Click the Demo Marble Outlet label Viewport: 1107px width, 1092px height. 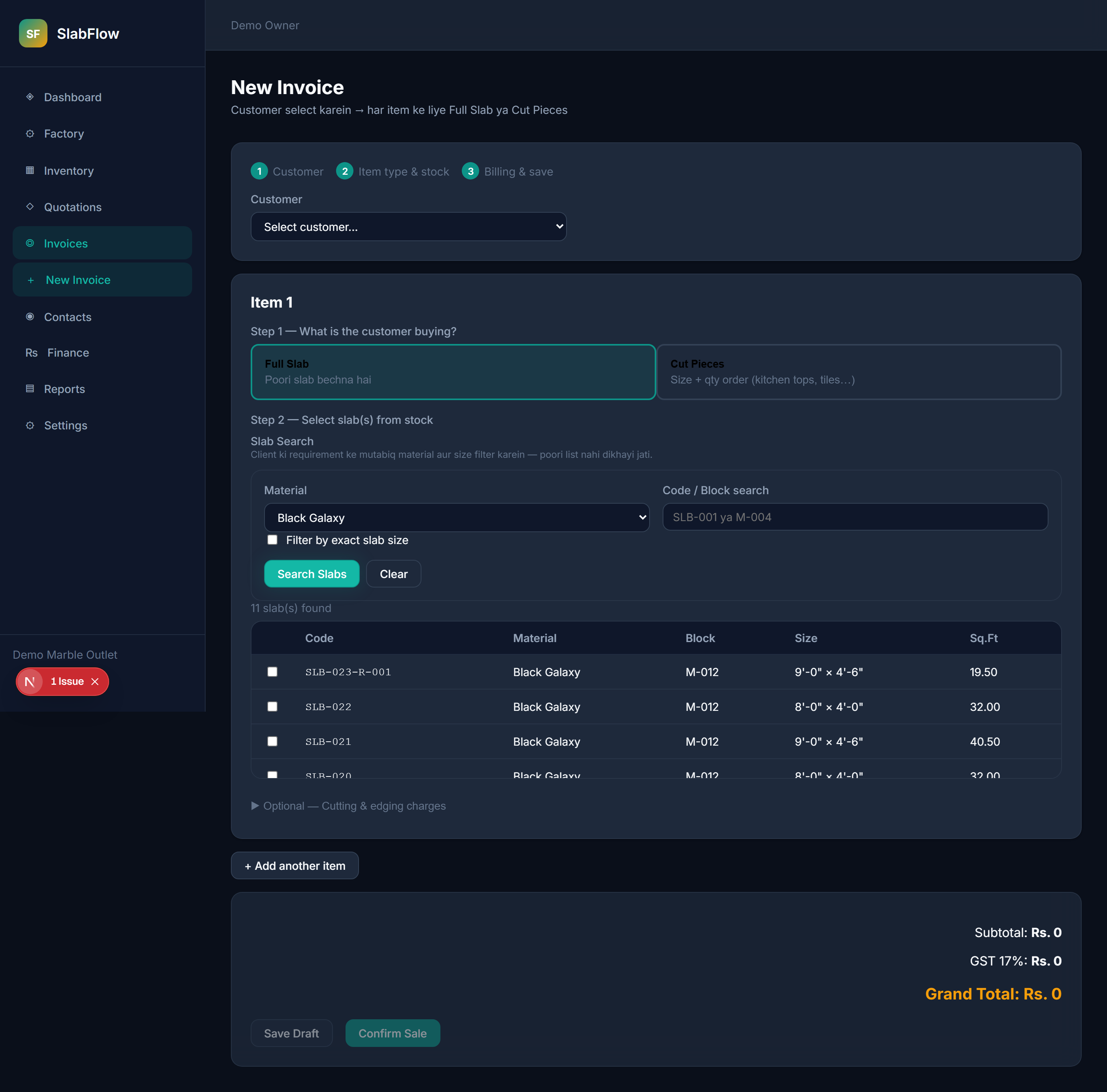pyautogui.click(x=65, y=655)
